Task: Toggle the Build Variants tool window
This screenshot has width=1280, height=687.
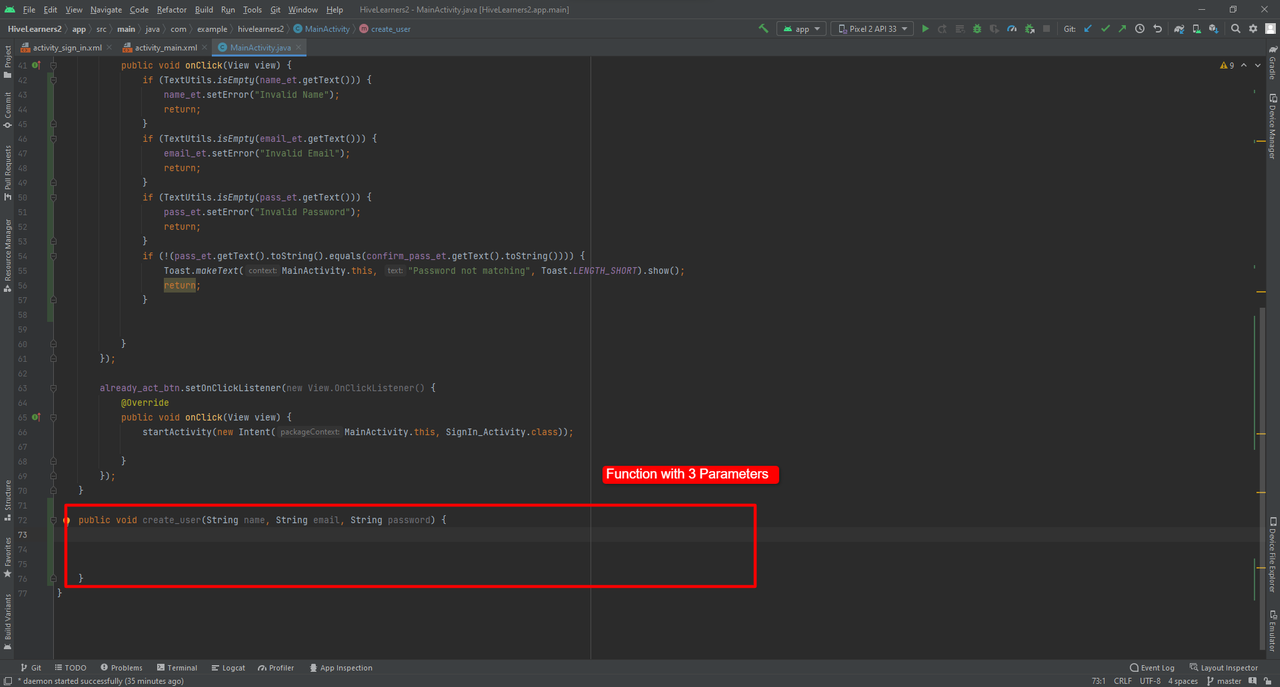Action: 8,622
